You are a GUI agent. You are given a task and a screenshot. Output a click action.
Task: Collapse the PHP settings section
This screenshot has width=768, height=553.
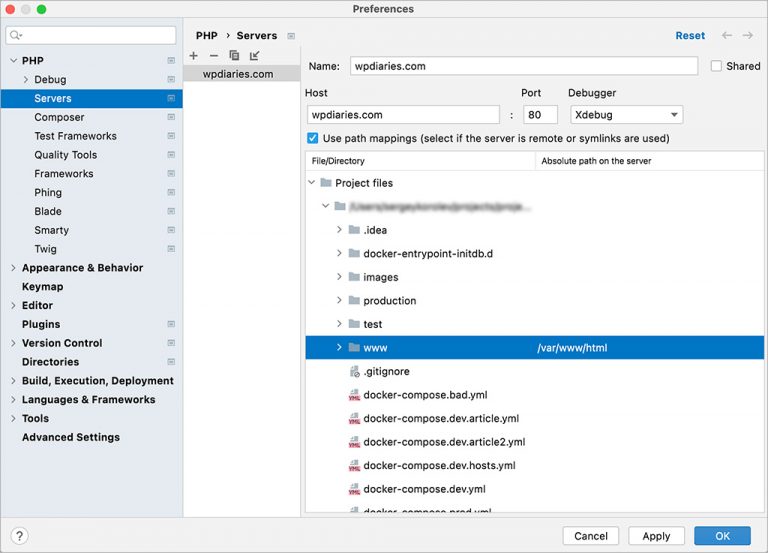[14, 60]
